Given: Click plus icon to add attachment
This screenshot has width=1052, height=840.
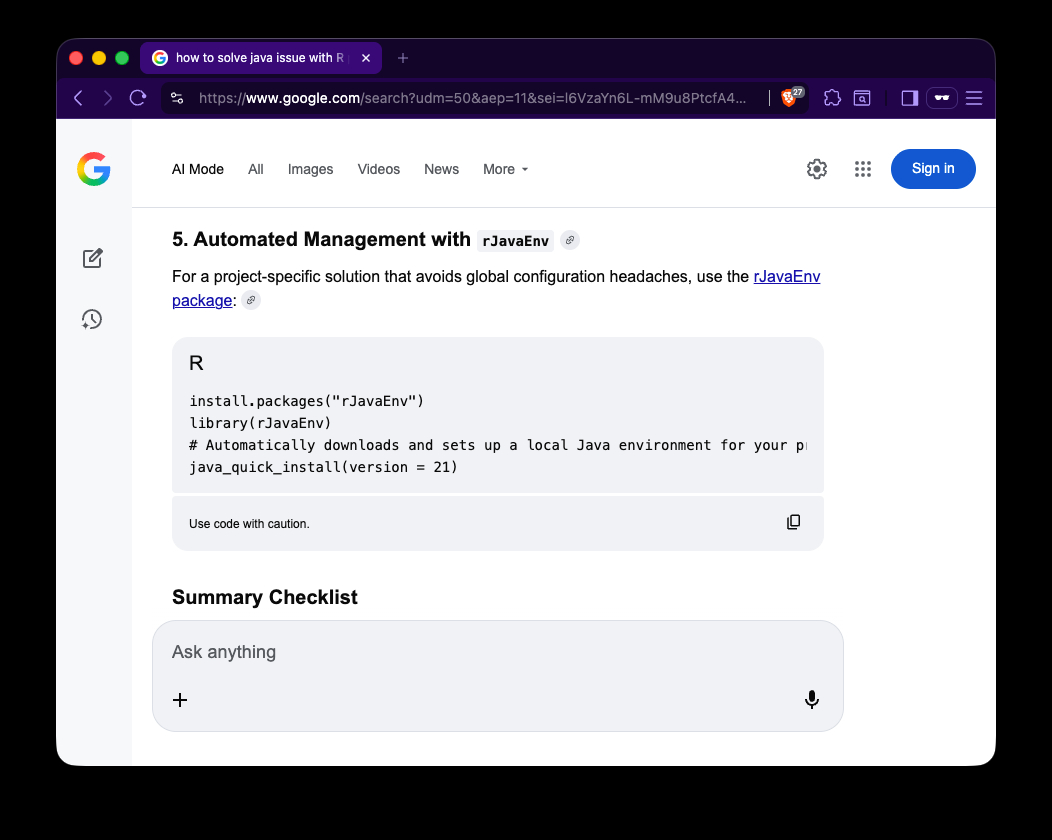Looking at the screenshot, I should [x=180, y=700].
